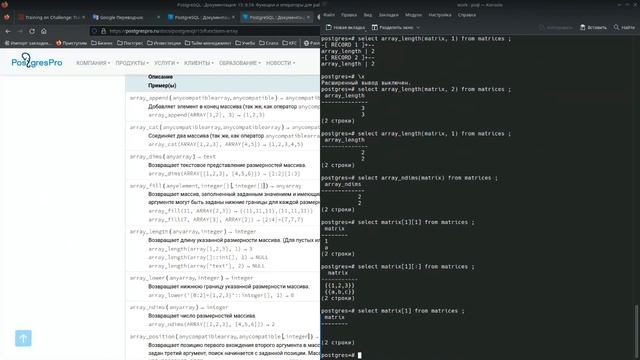Image resolution: width=640 pixels, height=360 pixels.
Task: Expand the НОВОСТИ navigation menu
Action: click(x=280, y=63)
